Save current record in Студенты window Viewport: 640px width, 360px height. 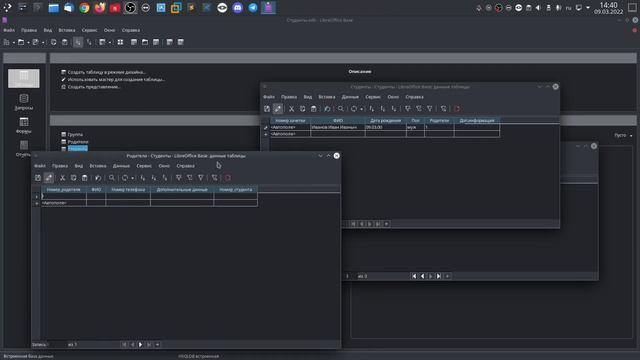[267, 109]
